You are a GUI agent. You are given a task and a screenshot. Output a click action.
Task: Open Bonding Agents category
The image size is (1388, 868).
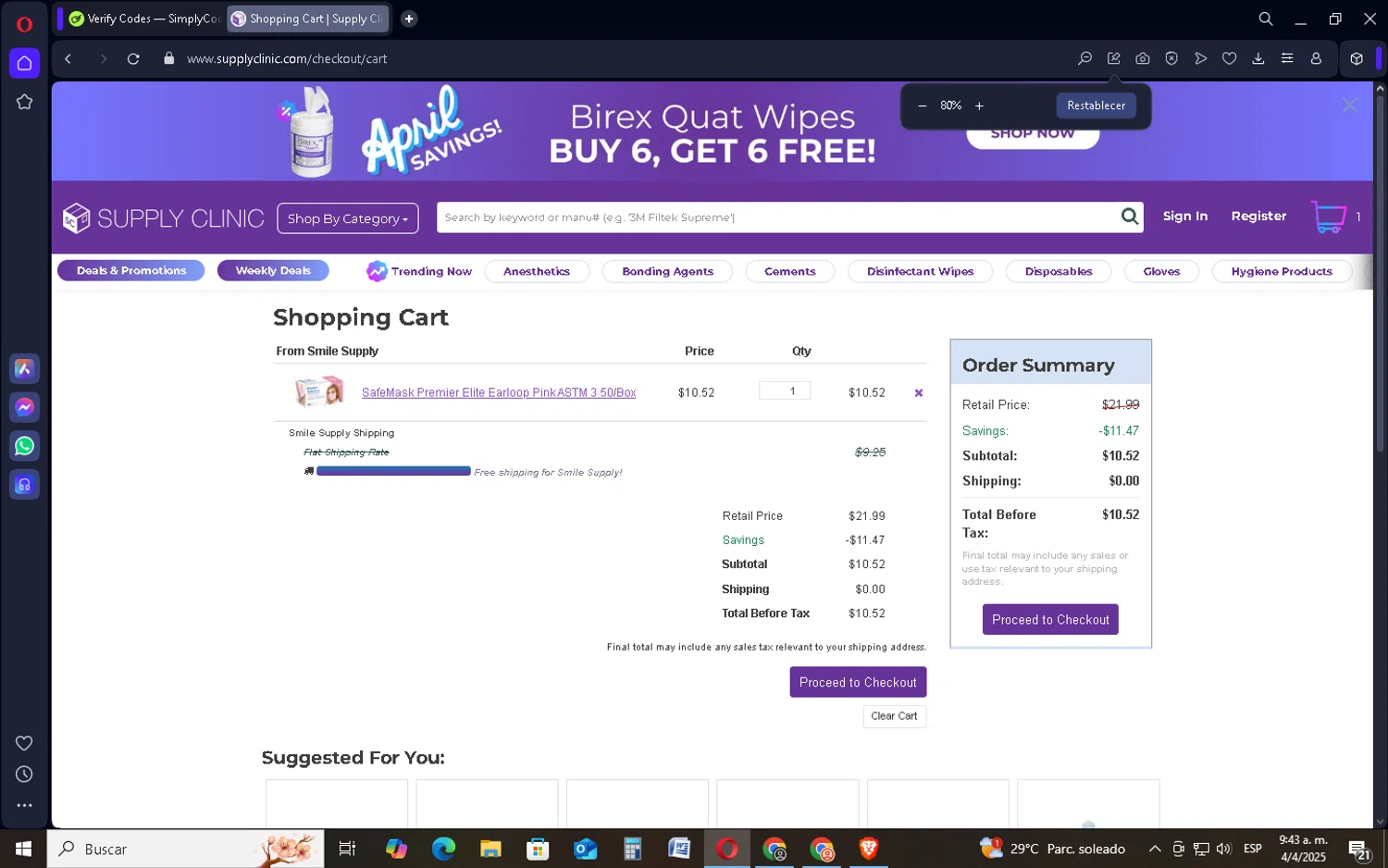point(667,271)
